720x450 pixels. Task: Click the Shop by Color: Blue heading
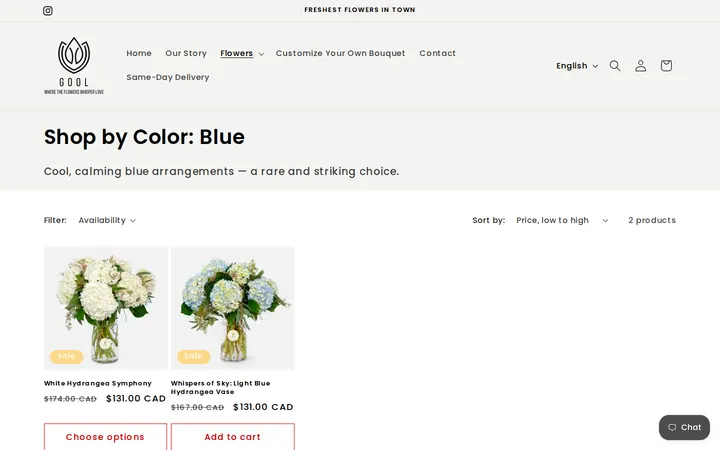144,137
